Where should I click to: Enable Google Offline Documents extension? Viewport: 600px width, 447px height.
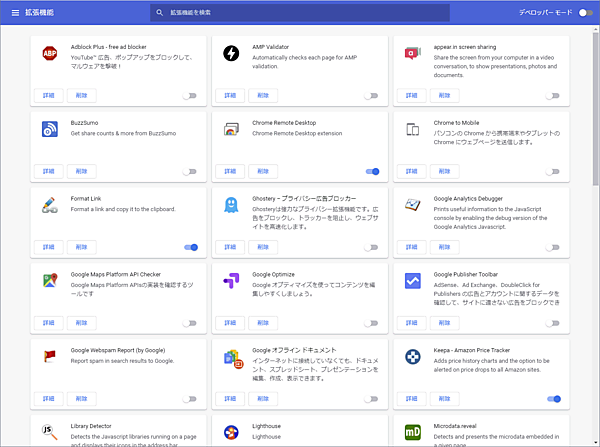pos(371,399)
